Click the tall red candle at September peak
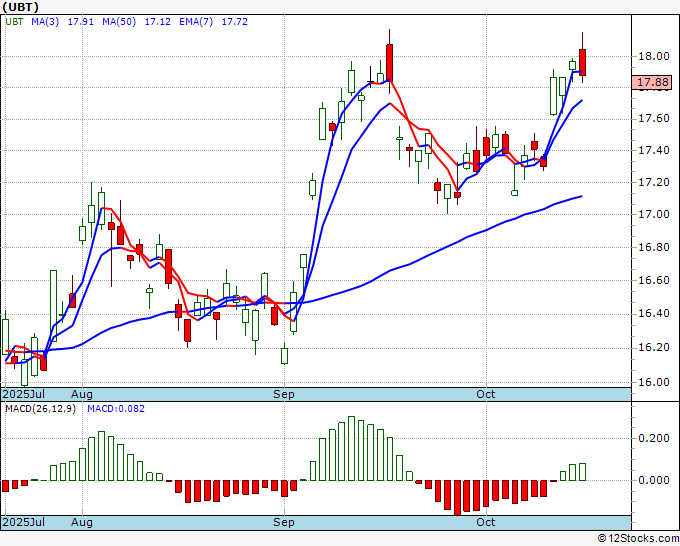The height and width of the screenshot is (546, 680). click(x=389, y=62)
